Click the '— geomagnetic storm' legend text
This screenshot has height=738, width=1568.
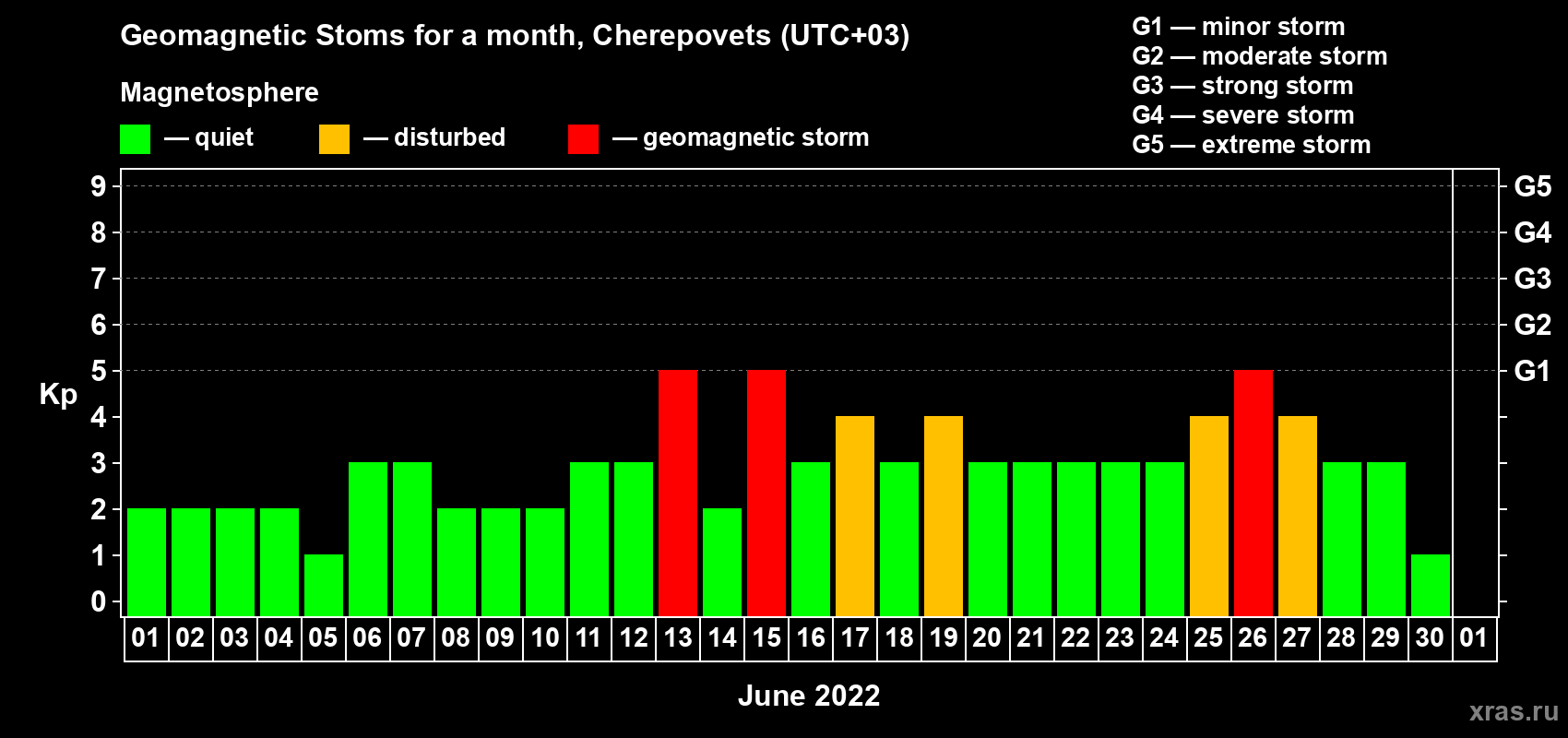tap(741, 138)
